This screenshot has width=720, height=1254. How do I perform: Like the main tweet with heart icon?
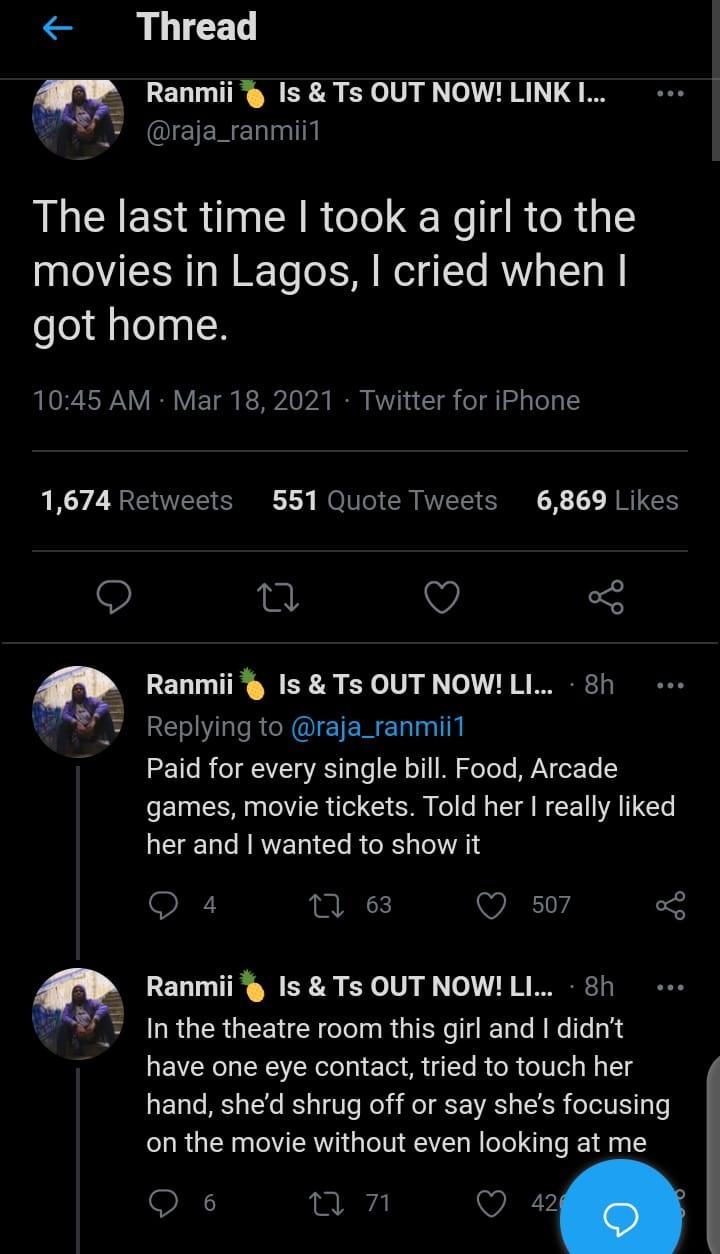click(x=442, y=597)
